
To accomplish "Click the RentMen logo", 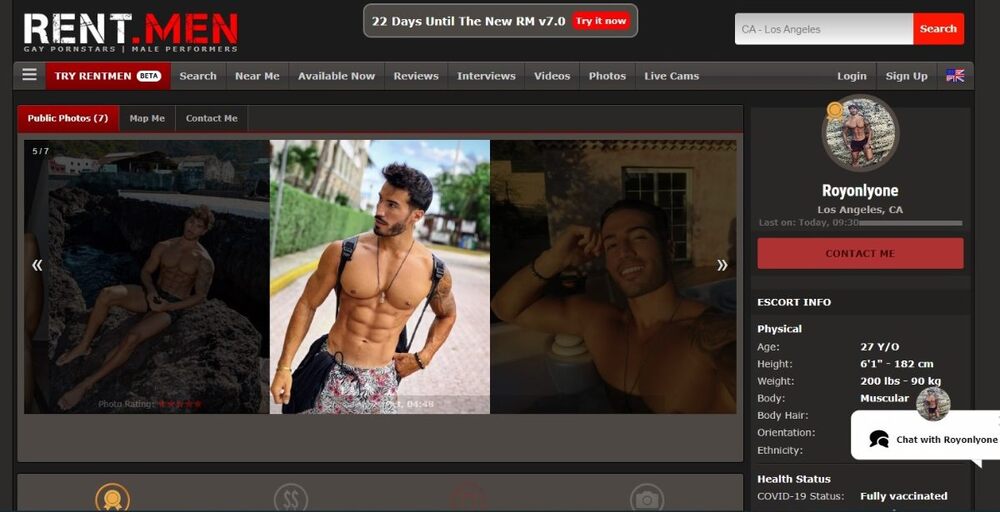I will [x=131, y=31].
